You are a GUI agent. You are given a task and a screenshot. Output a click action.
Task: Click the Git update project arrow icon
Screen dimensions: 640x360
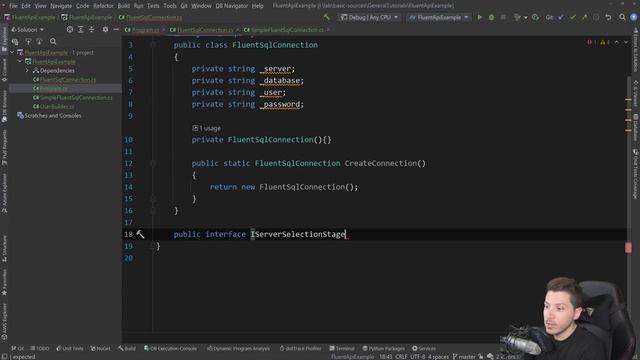tap(561, 17)
